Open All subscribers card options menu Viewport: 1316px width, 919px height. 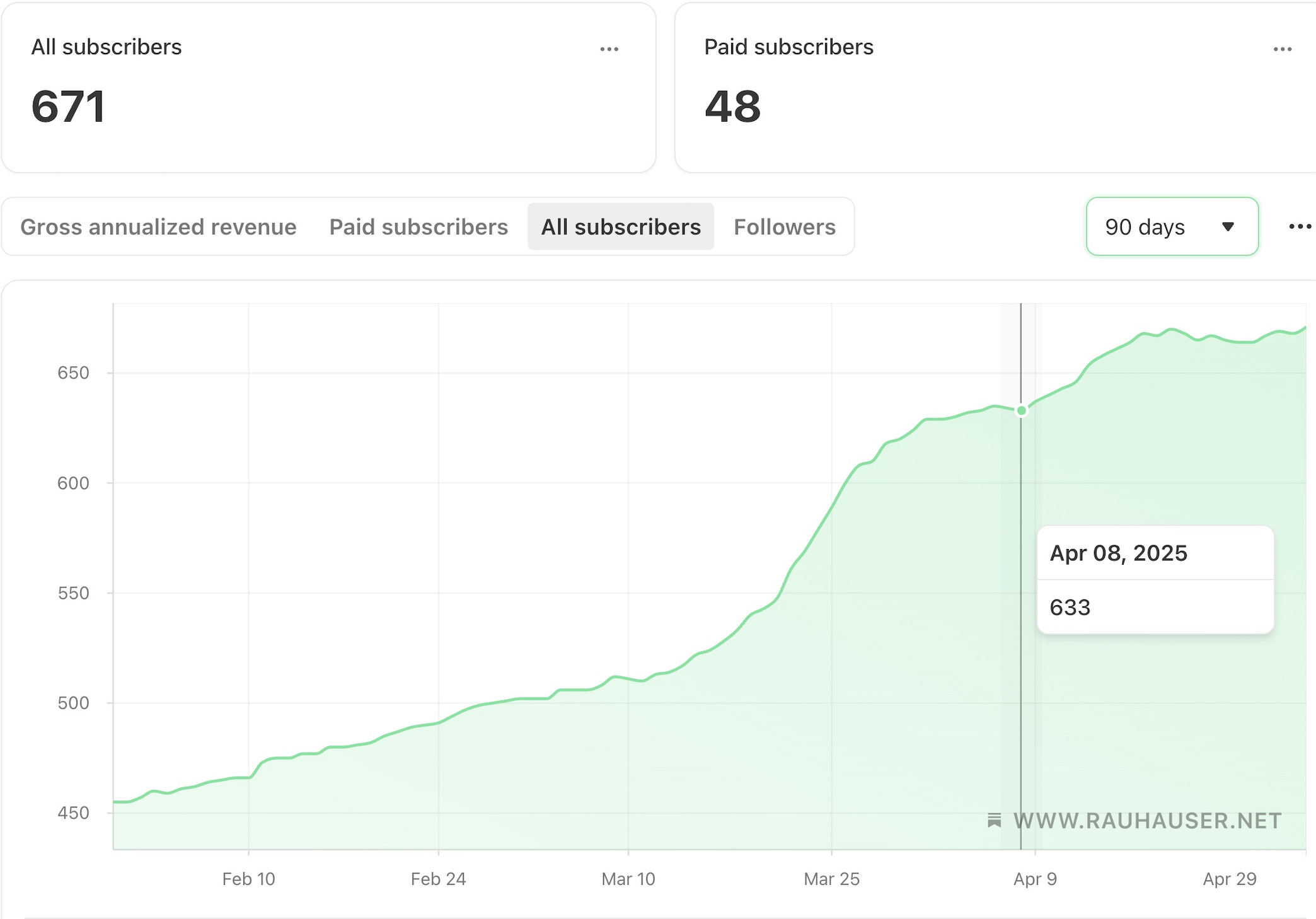pos(609,49)
